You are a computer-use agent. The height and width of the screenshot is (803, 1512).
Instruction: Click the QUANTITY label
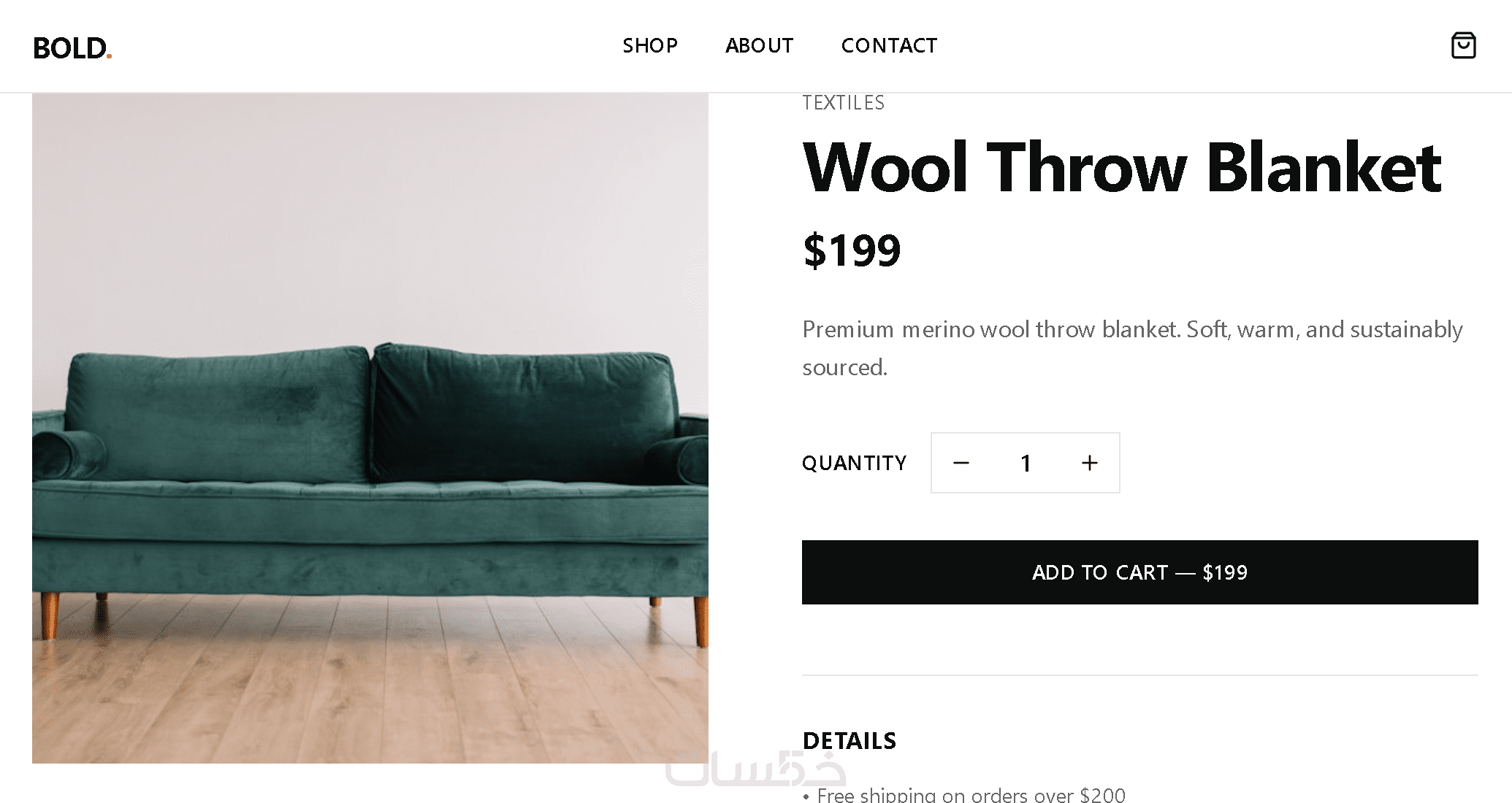854,463
